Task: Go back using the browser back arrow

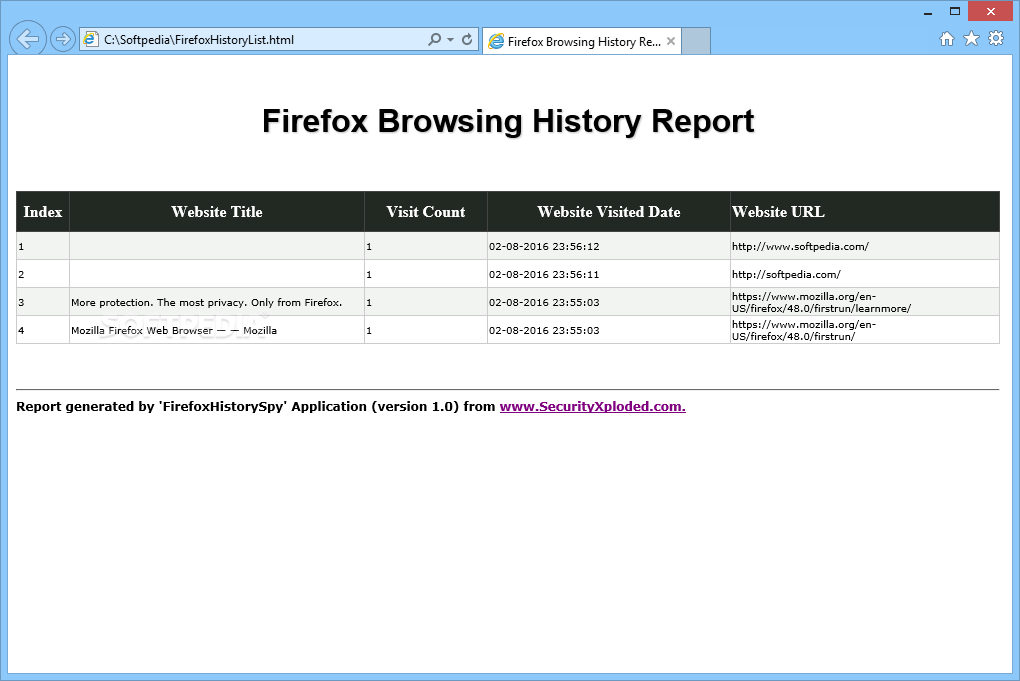Action: (x=27, y=39)
